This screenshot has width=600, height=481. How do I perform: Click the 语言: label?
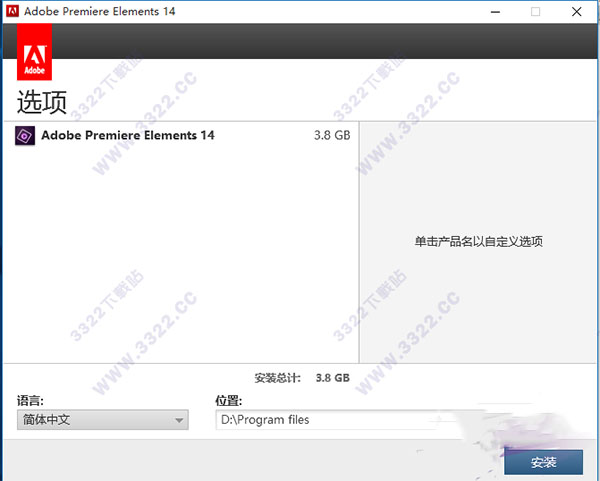point(30,401)
